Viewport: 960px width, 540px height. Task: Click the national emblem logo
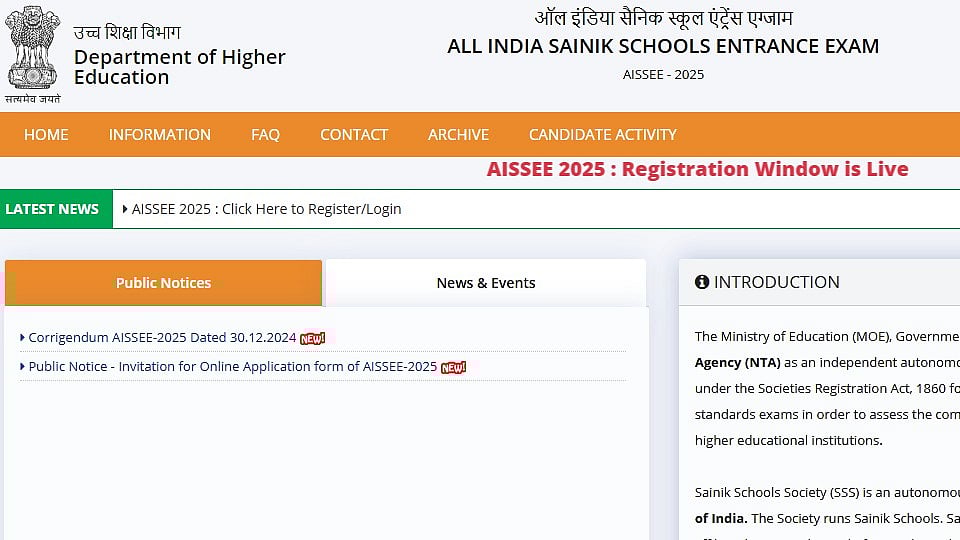click(x=33, y=50)
